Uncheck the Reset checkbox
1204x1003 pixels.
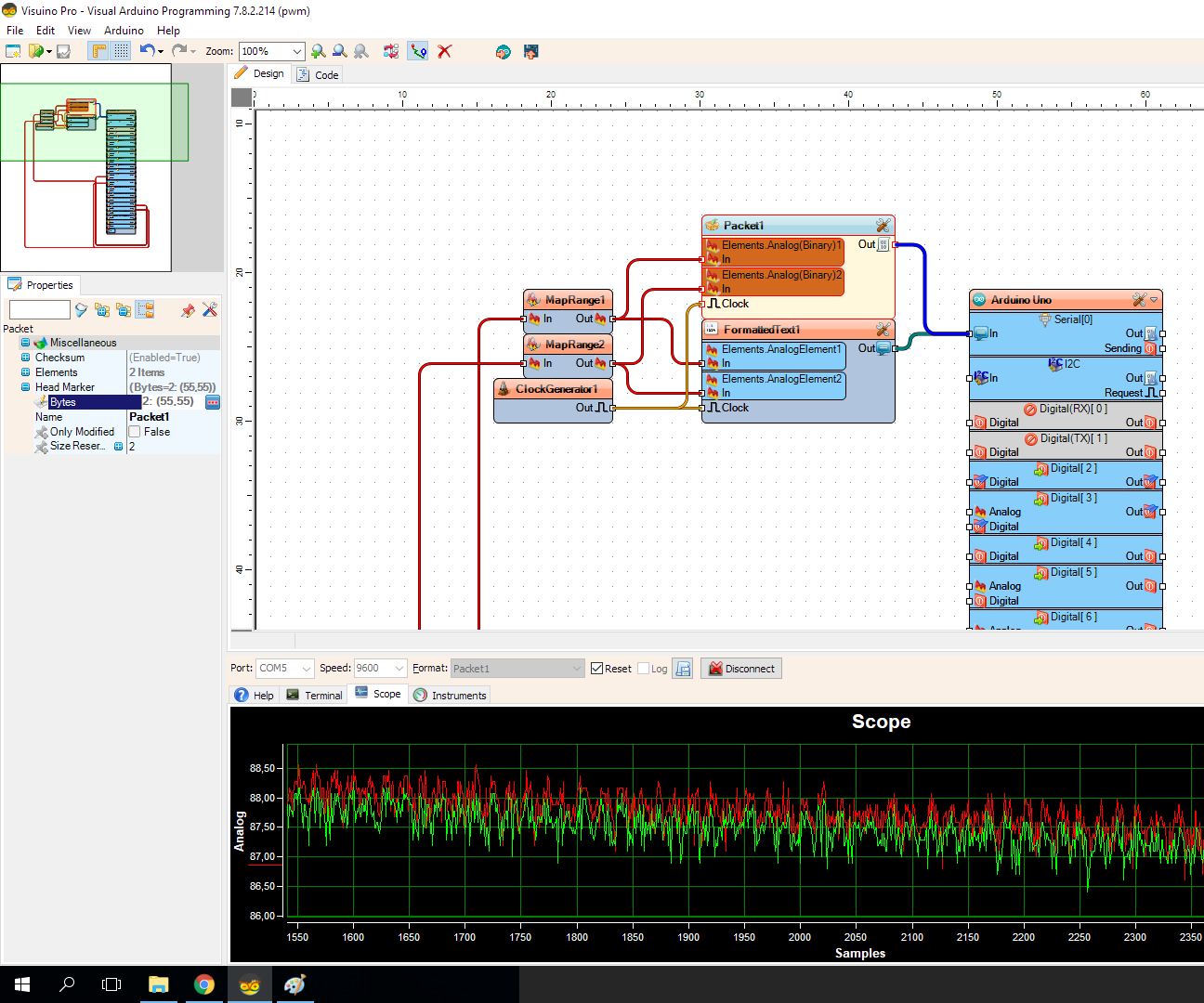click(x=596, y=668)
